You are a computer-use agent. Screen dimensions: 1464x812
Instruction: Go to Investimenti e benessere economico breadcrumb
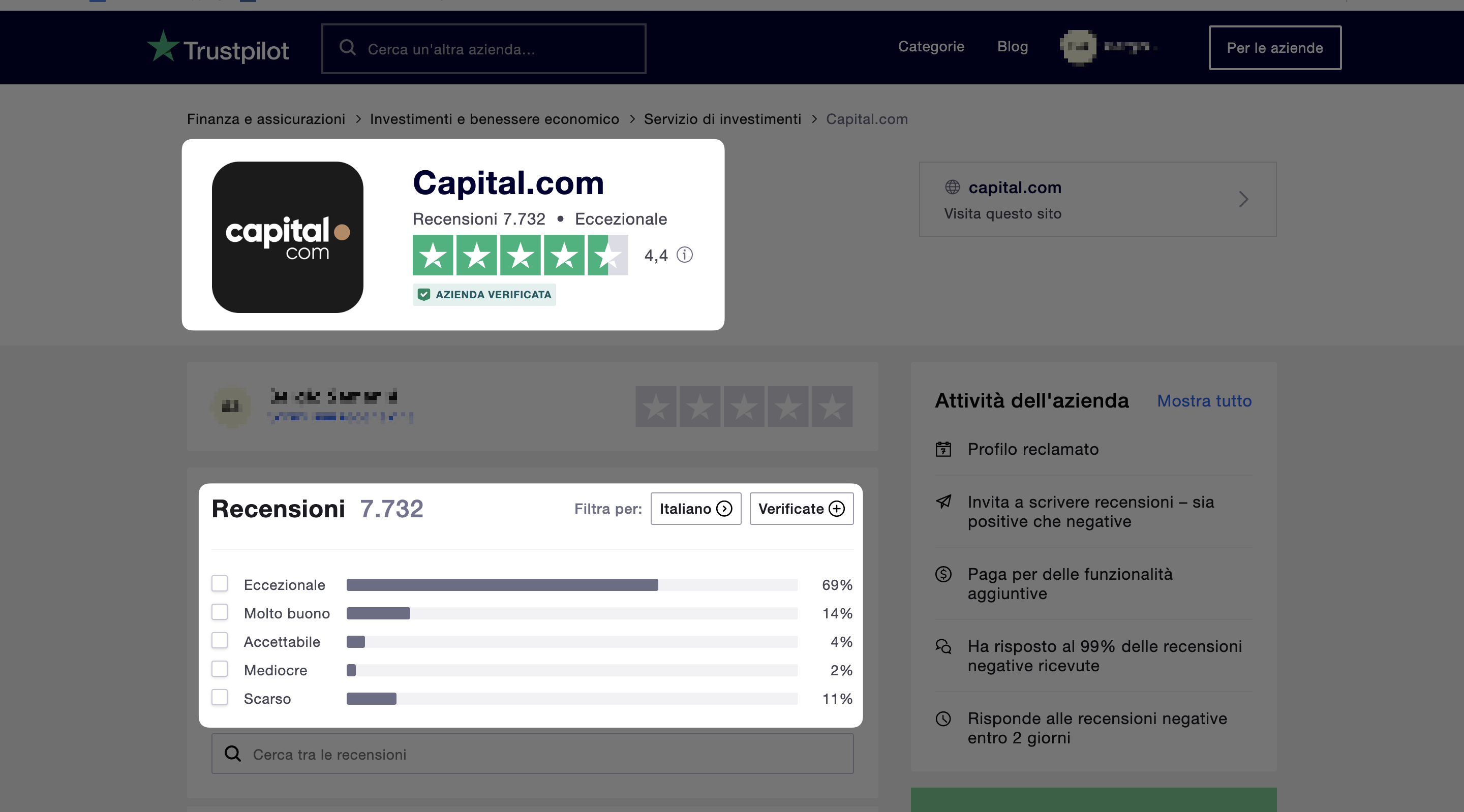pos(495,119)
